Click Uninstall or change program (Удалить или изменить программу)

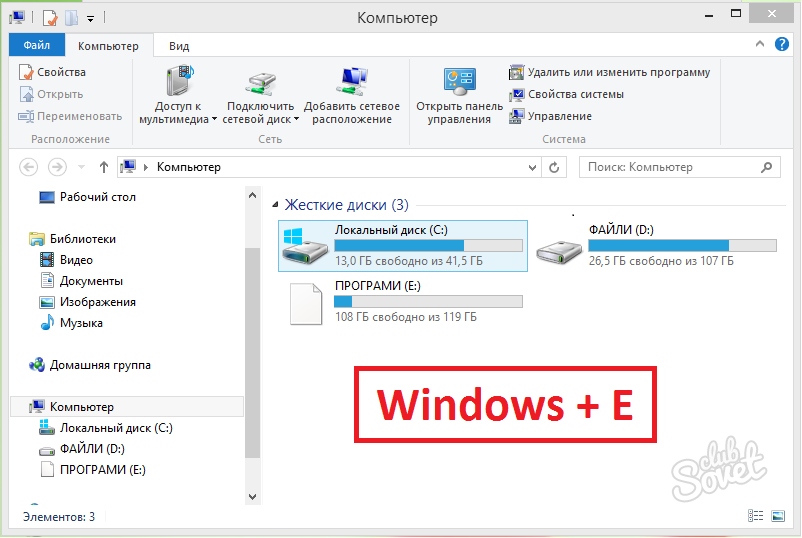(610, 72)
